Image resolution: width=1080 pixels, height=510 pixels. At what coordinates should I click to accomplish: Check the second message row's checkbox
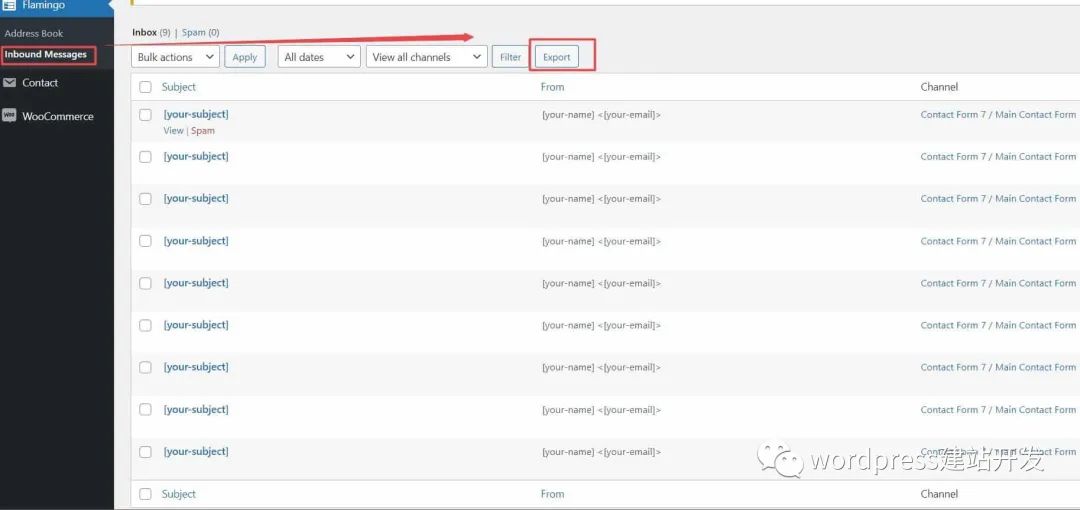[145, 157]
